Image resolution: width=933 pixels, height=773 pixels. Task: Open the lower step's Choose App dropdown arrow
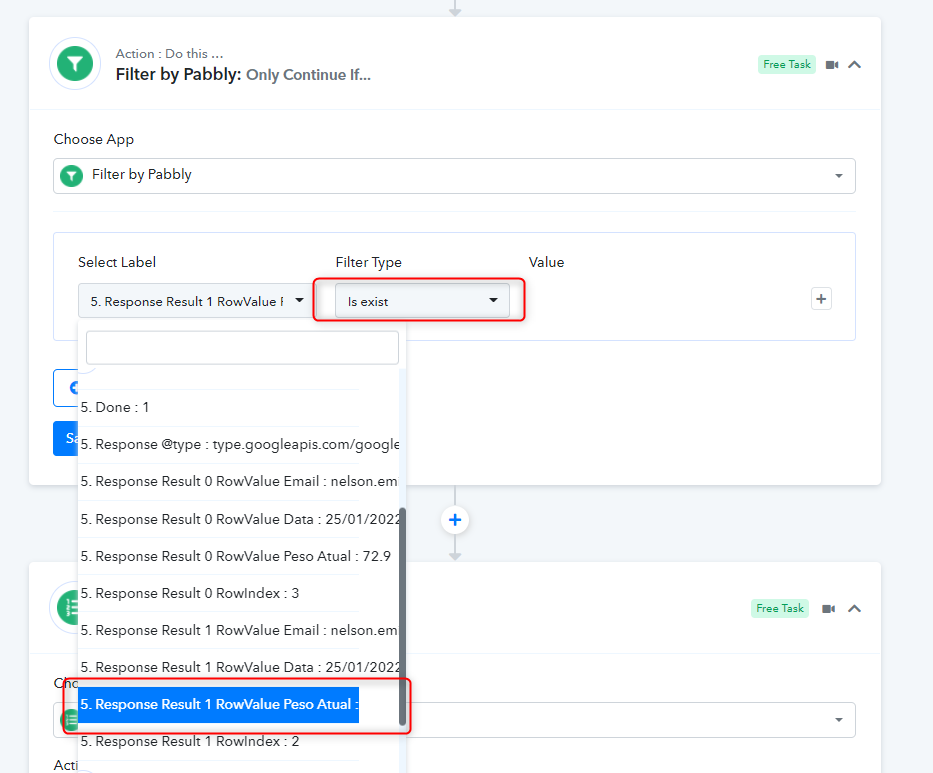click(x=839, y=719)
